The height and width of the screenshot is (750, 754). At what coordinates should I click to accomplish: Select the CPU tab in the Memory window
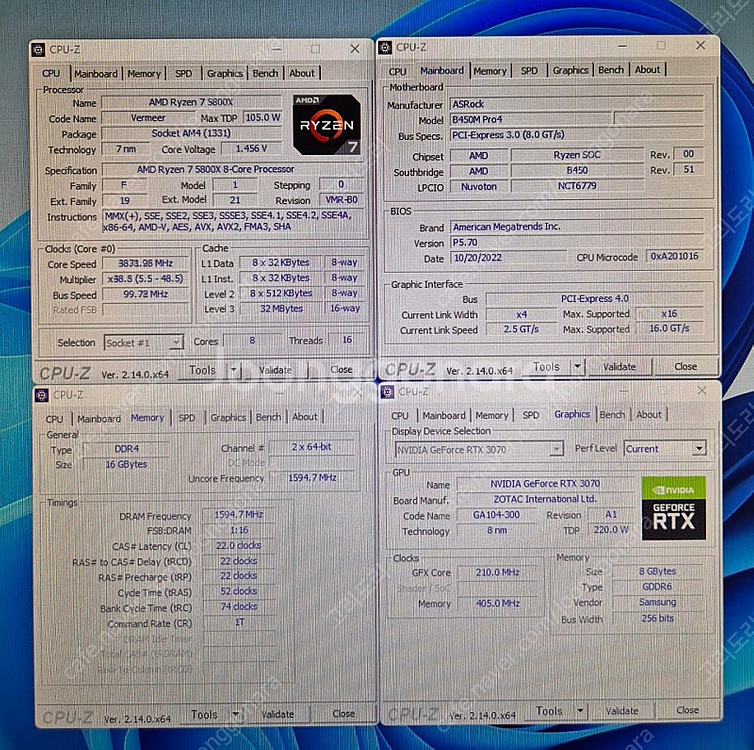click(54, 419)
